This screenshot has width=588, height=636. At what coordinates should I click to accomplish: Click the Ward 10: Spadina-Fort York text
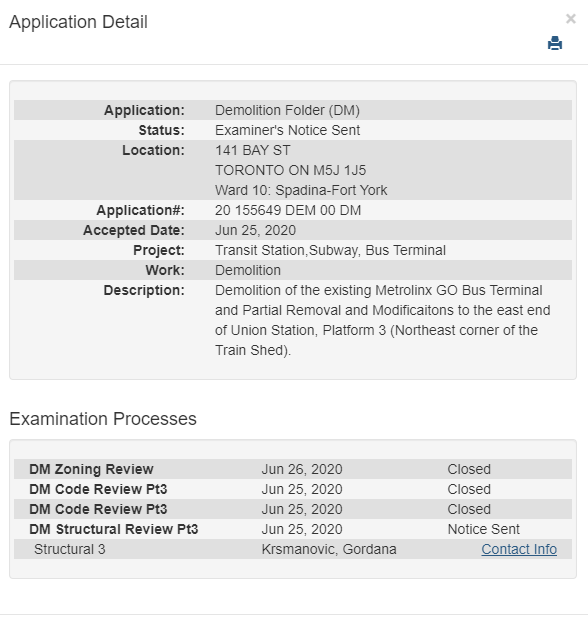[301, 190]
